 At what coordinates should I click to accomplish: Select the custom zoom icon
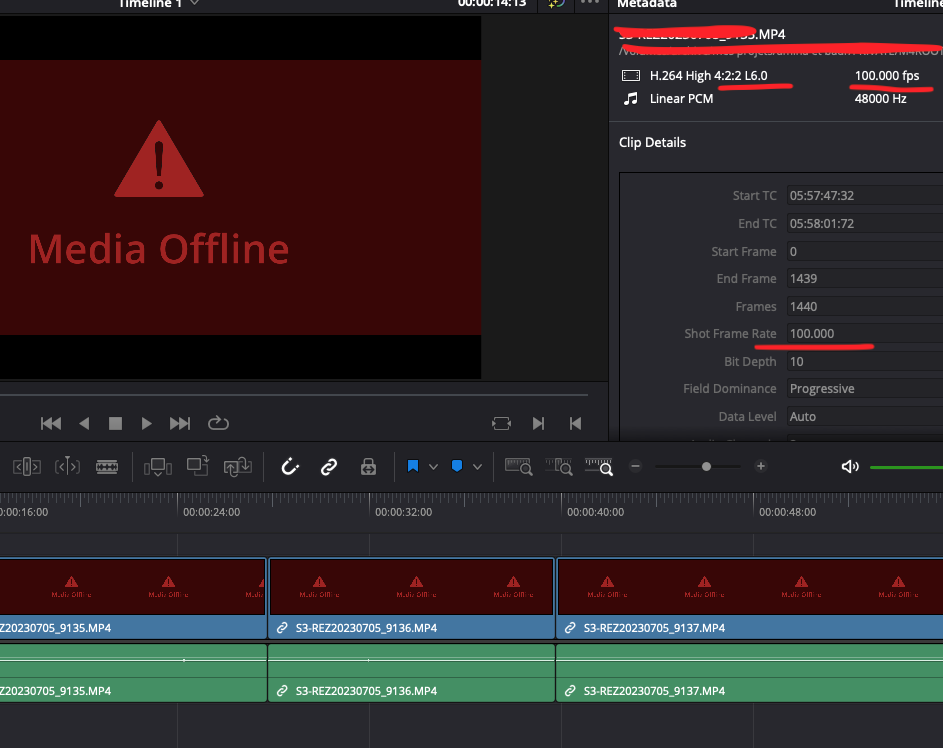coord(599,466)
